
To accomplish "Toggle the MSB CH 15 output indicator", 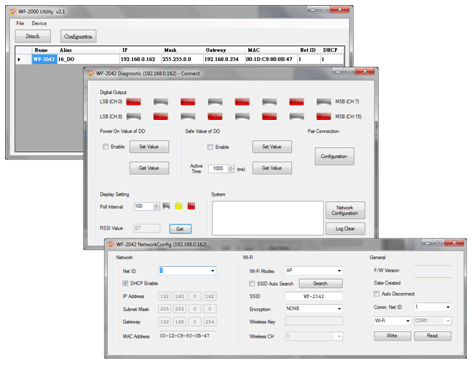I will click(323, 116).
